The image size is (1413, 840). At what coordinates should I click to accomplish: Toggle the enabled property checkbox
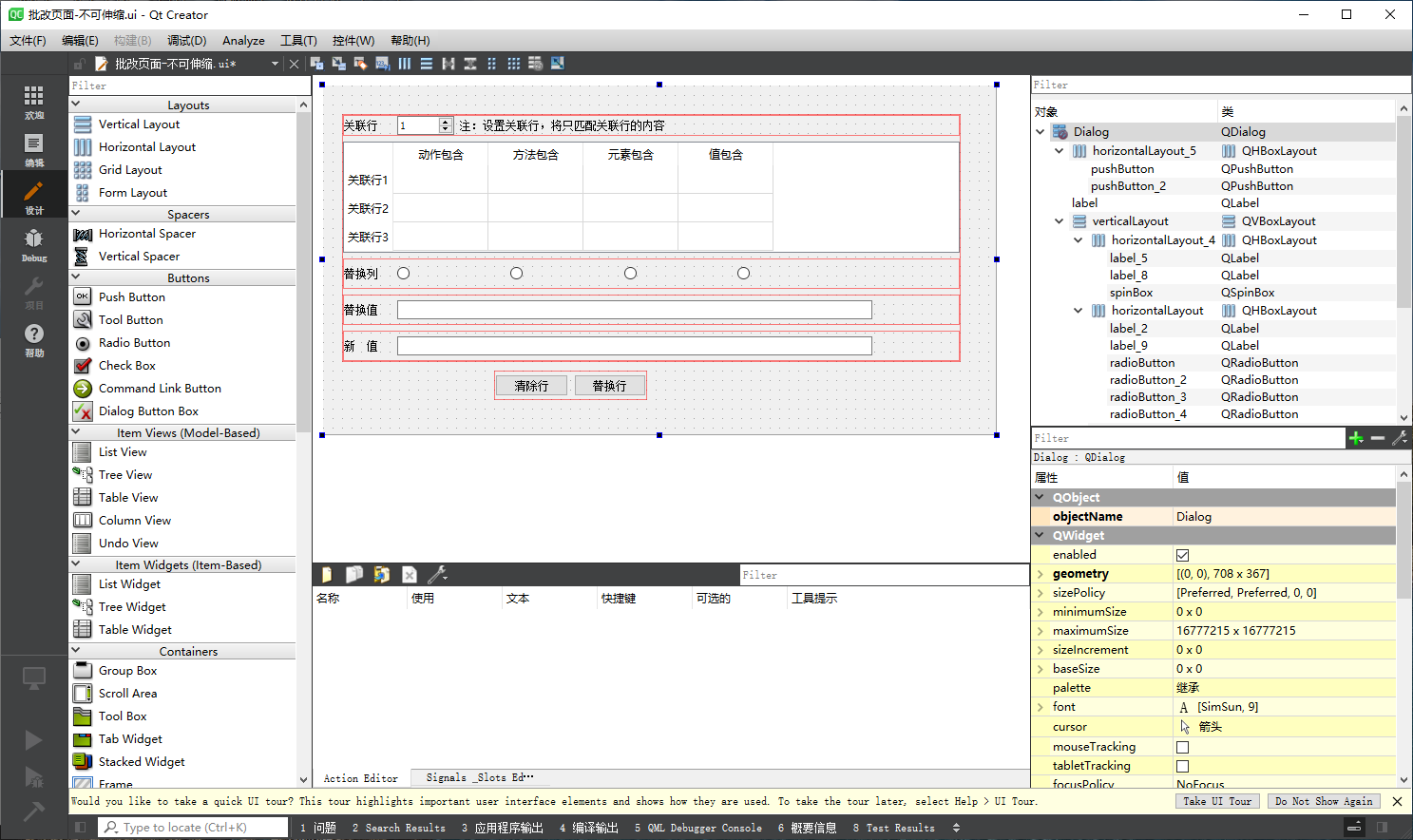pos(1183,555)
